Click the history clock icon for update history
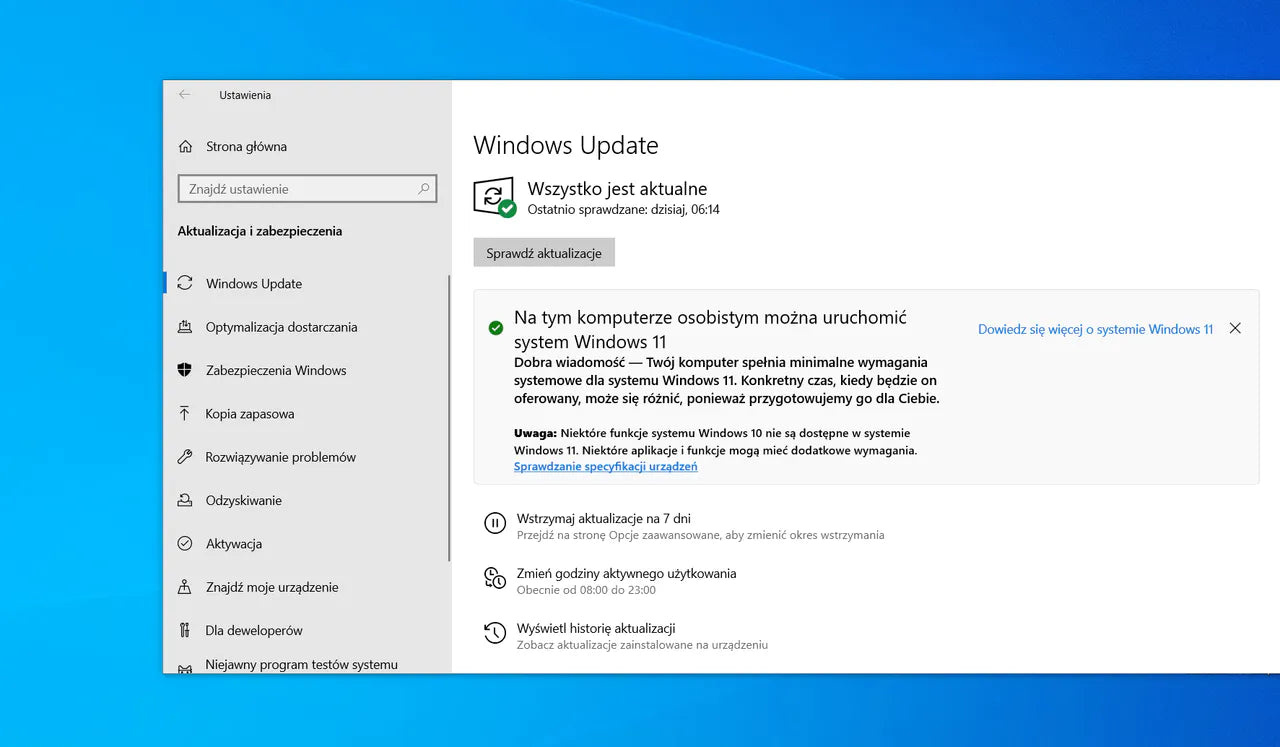The height and width of the screenshot is (747, 1280). pos(495,632)
